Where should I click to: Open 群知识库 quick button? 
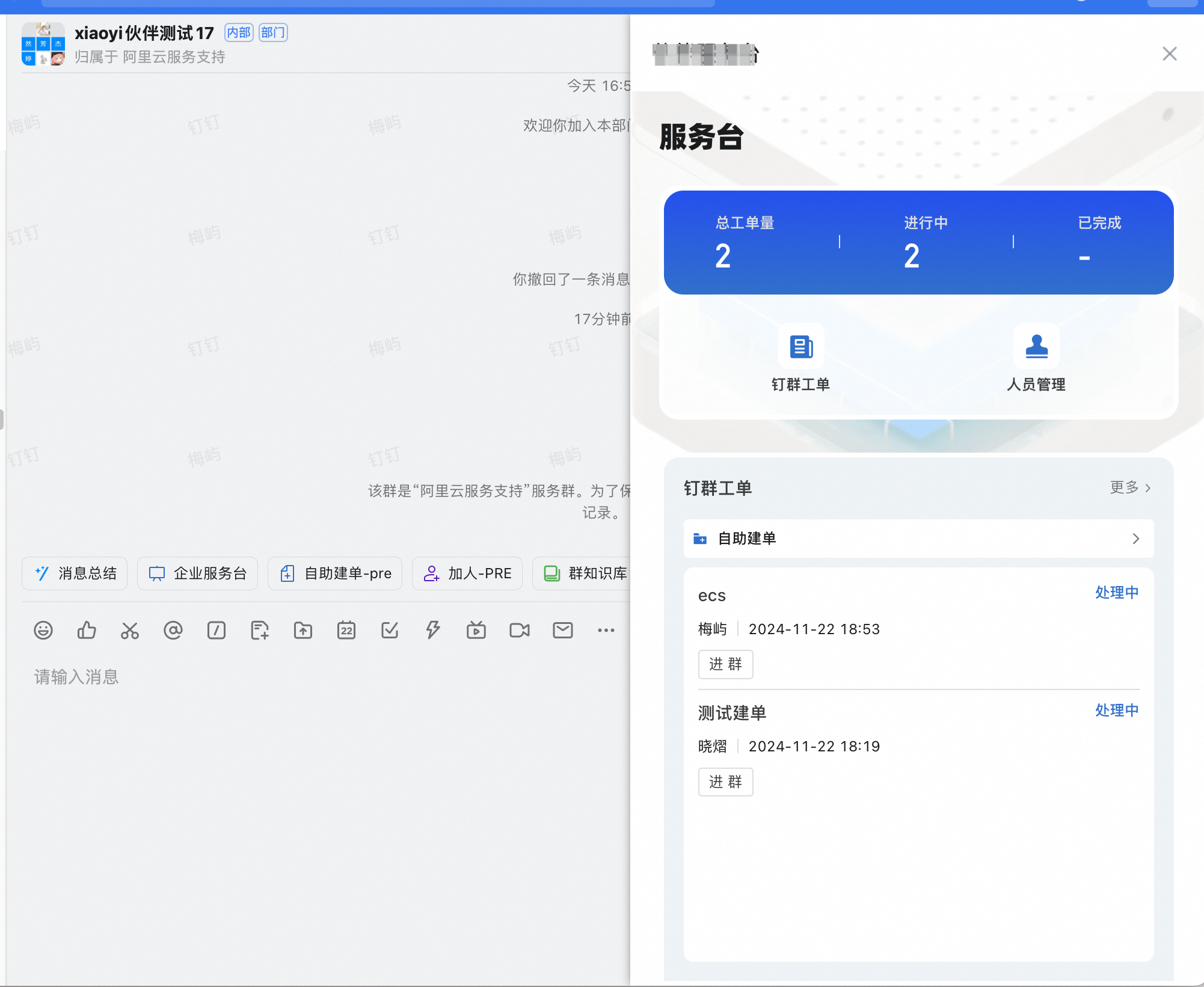582,573
